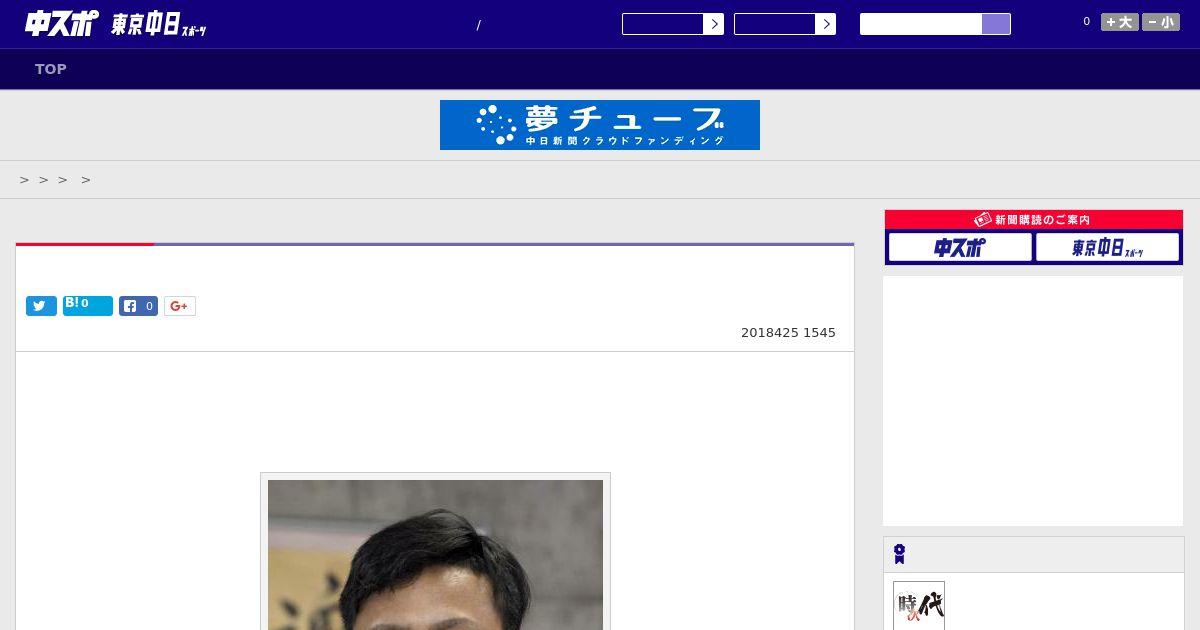
Task: Share the article on Google+
Action: pyautogui.click(x=180, y=306)
